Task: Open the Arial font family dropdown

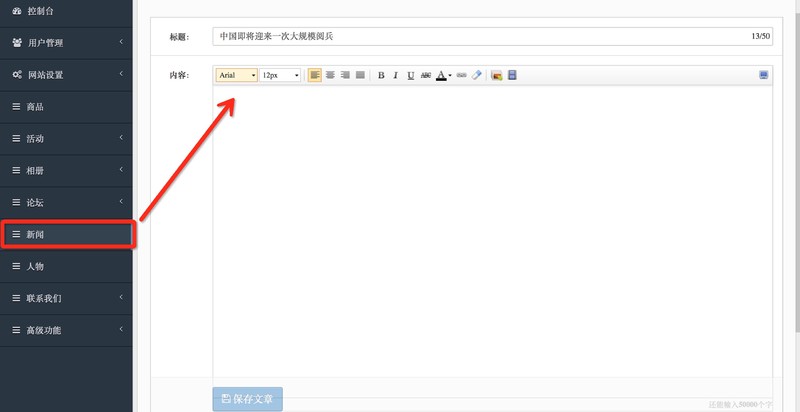Action: (237, 75)
